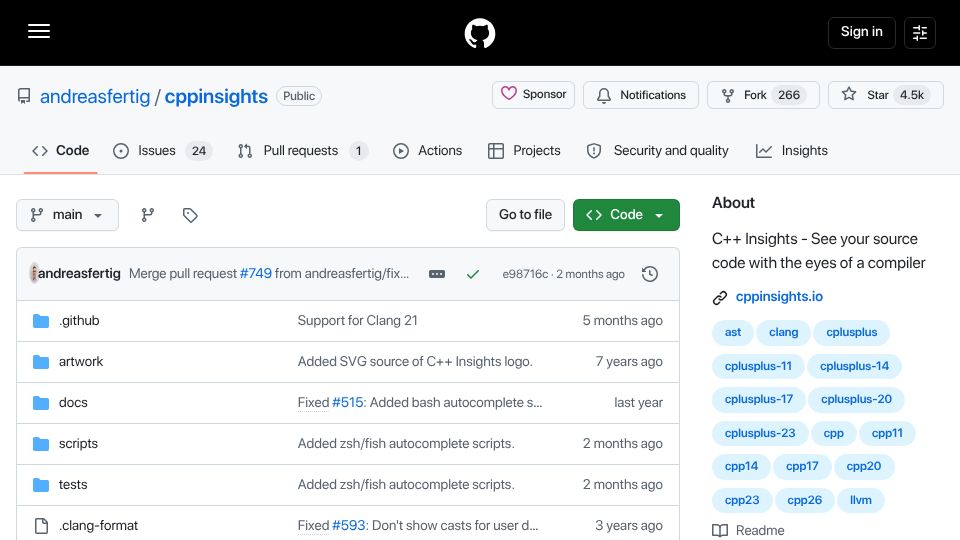960x540 pixels.
Task: Open the cppinsights repository link
Action: pyautogui.click(x=216, y=96)
